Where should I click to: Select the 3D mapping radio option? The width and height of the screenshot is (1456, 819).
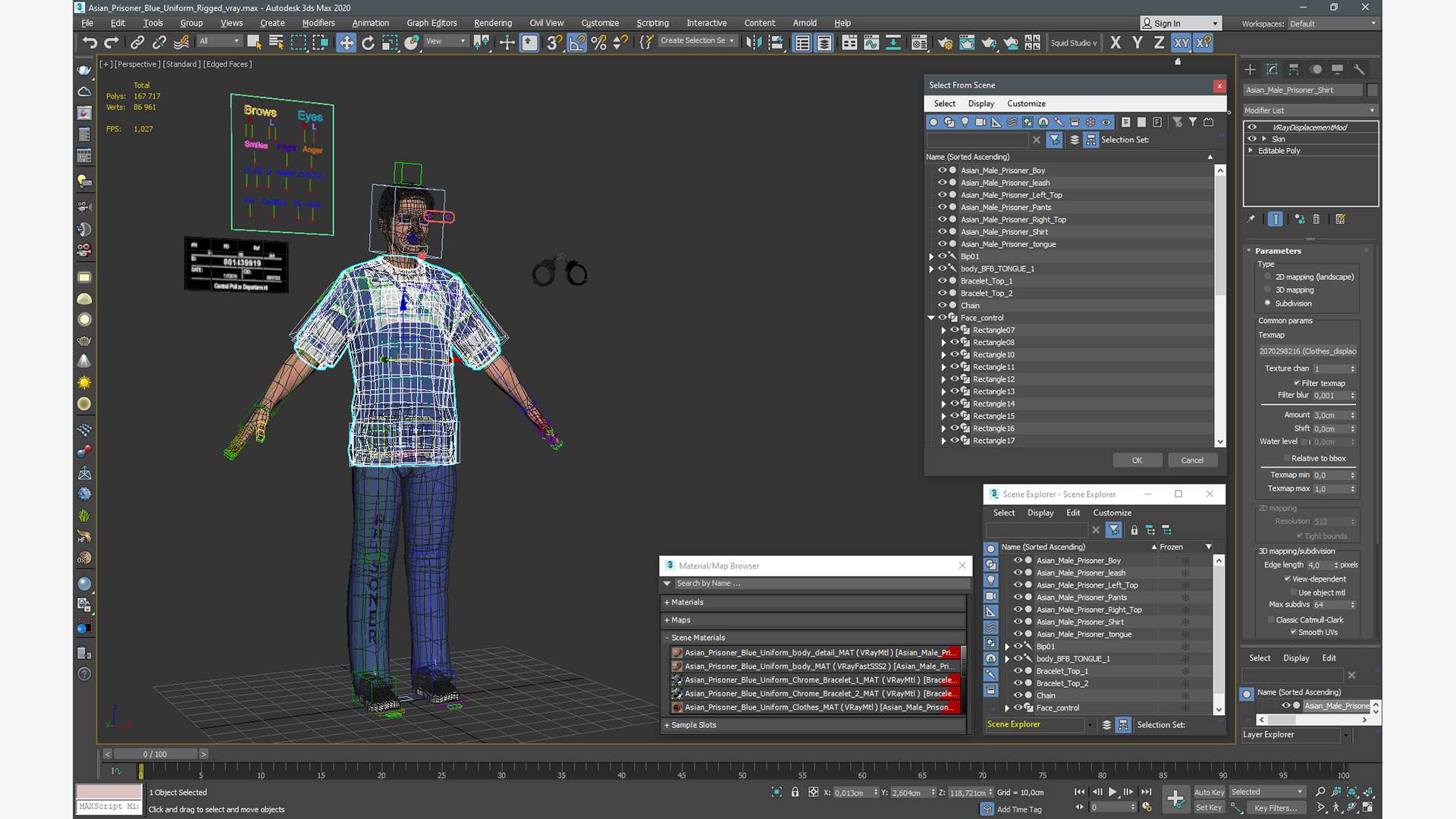(1267, 290)
